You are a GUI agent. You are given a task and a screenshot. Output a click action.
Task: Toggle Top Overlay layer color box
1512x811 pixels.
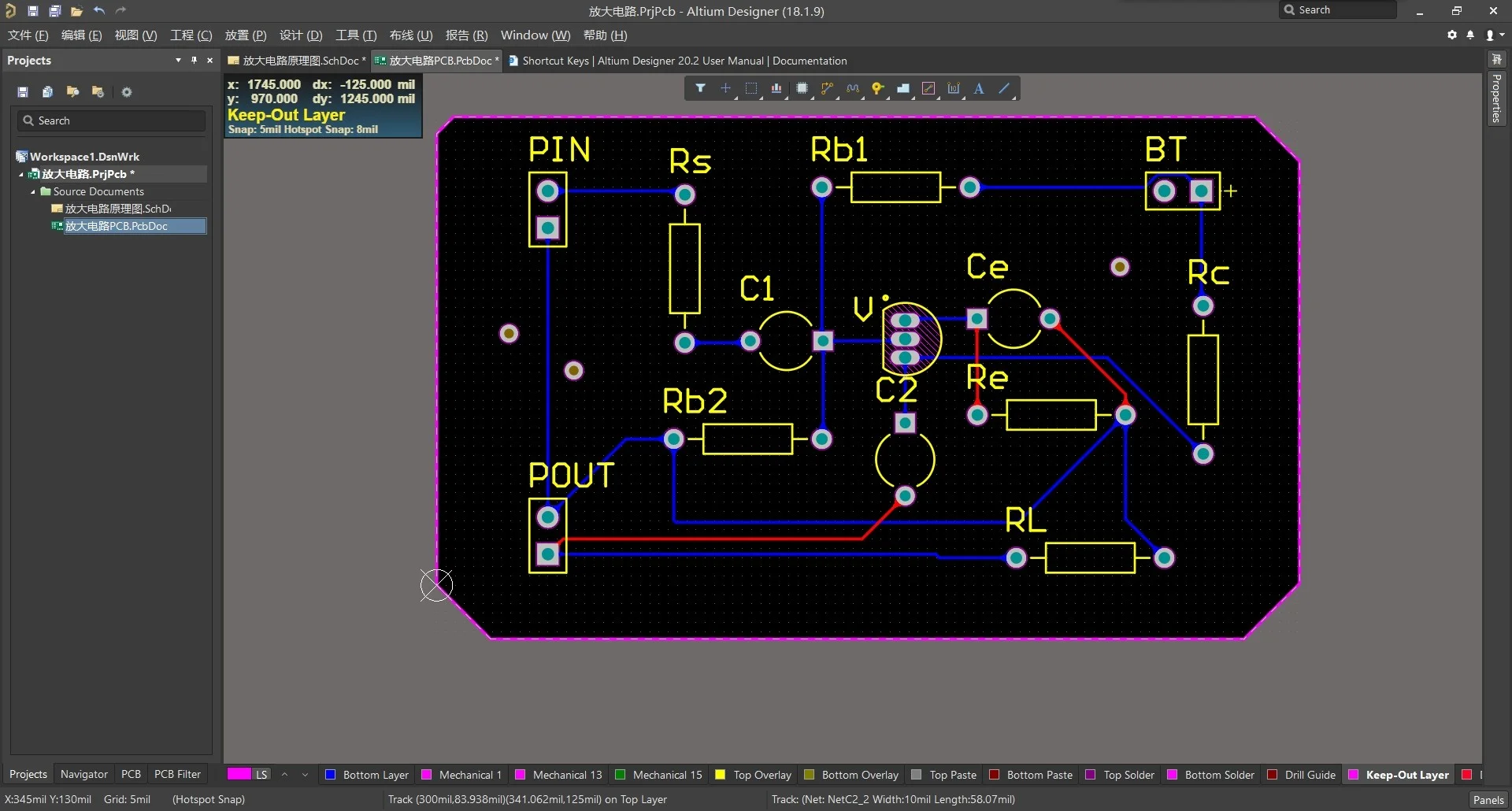(720, 775)
